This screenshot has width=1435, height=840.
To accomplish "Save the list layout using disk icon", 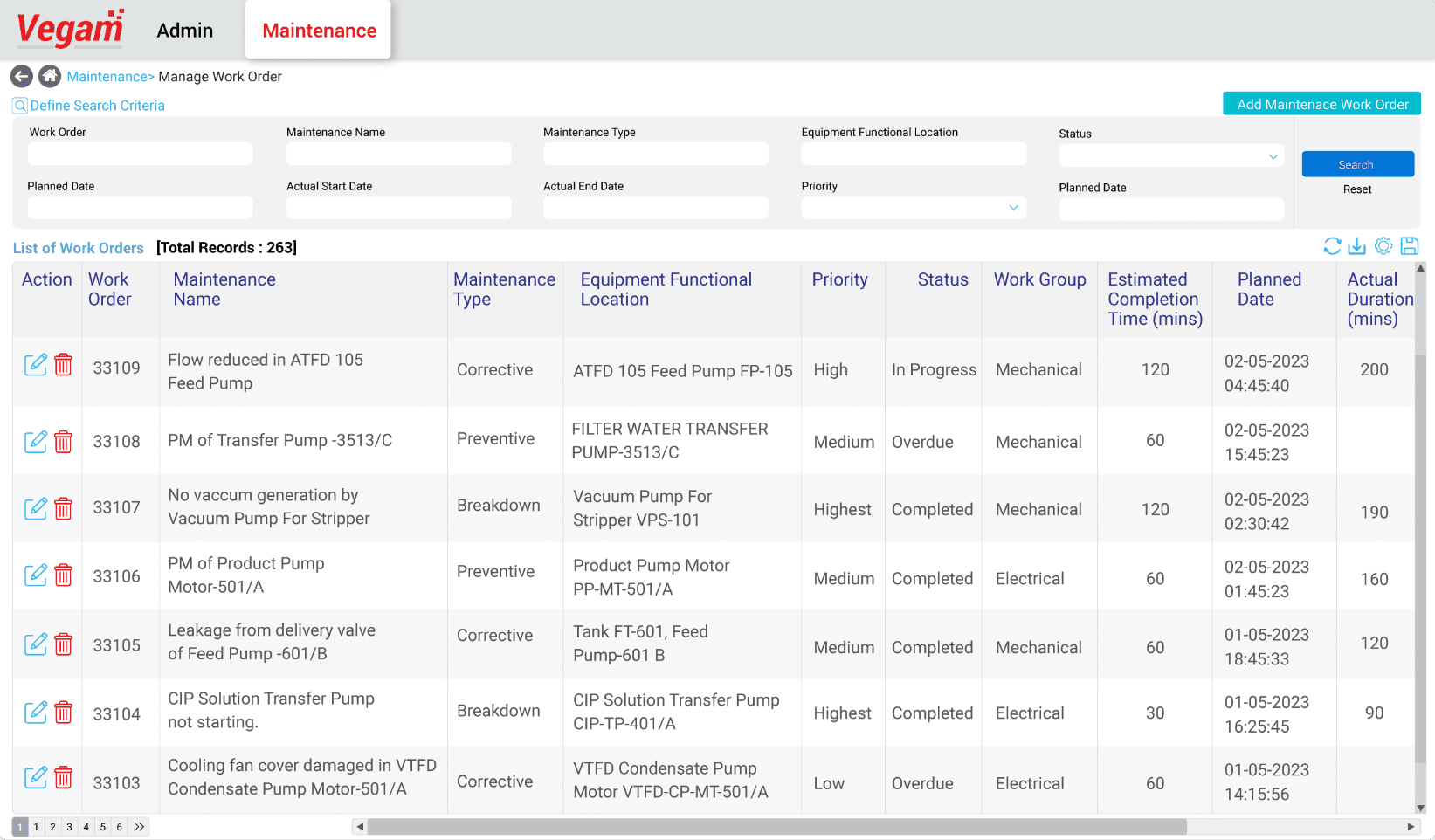I will [1410, 246].
